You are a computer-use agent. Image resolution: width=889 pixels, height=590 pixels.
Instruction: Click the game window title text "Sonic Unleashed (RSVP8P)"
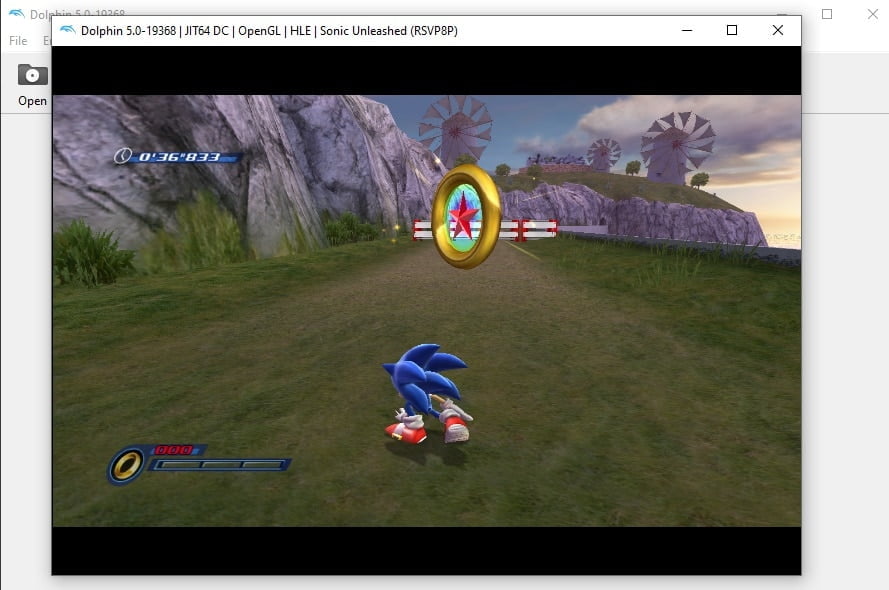[x=388, y=31]
